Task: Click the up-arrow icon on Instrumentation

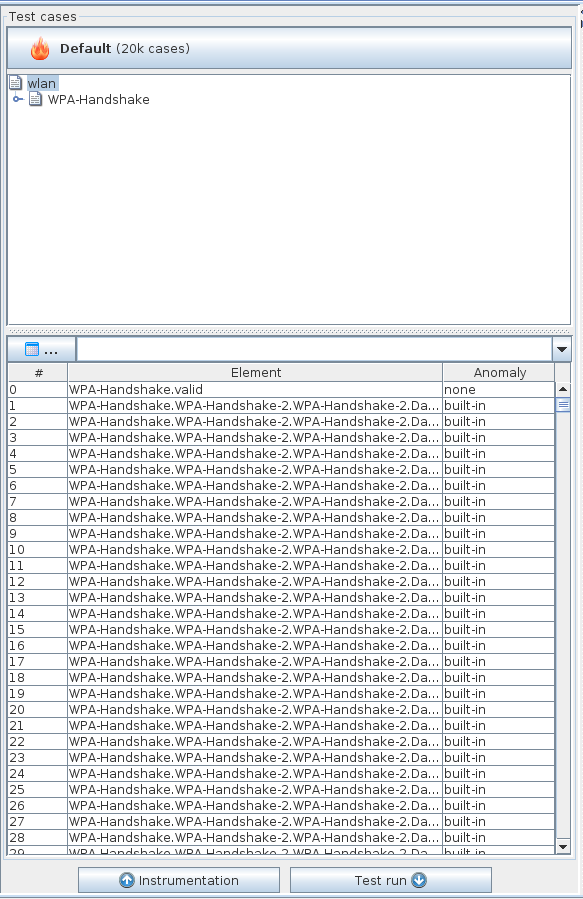Action: click(x=127, y=880)
